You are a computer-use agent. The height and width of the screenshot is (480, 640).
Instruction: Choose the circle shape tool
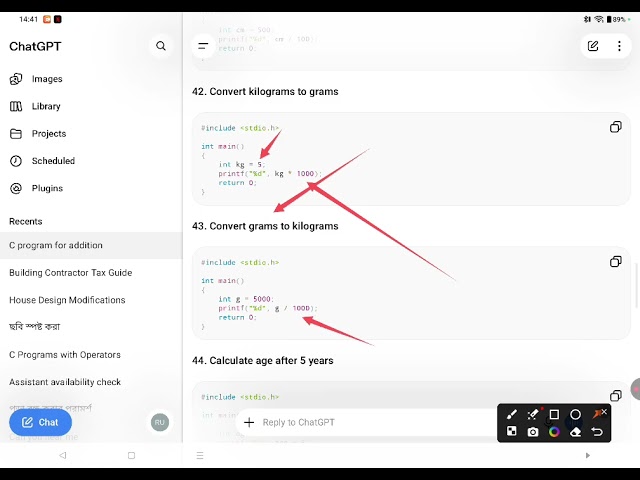point(576,415)
